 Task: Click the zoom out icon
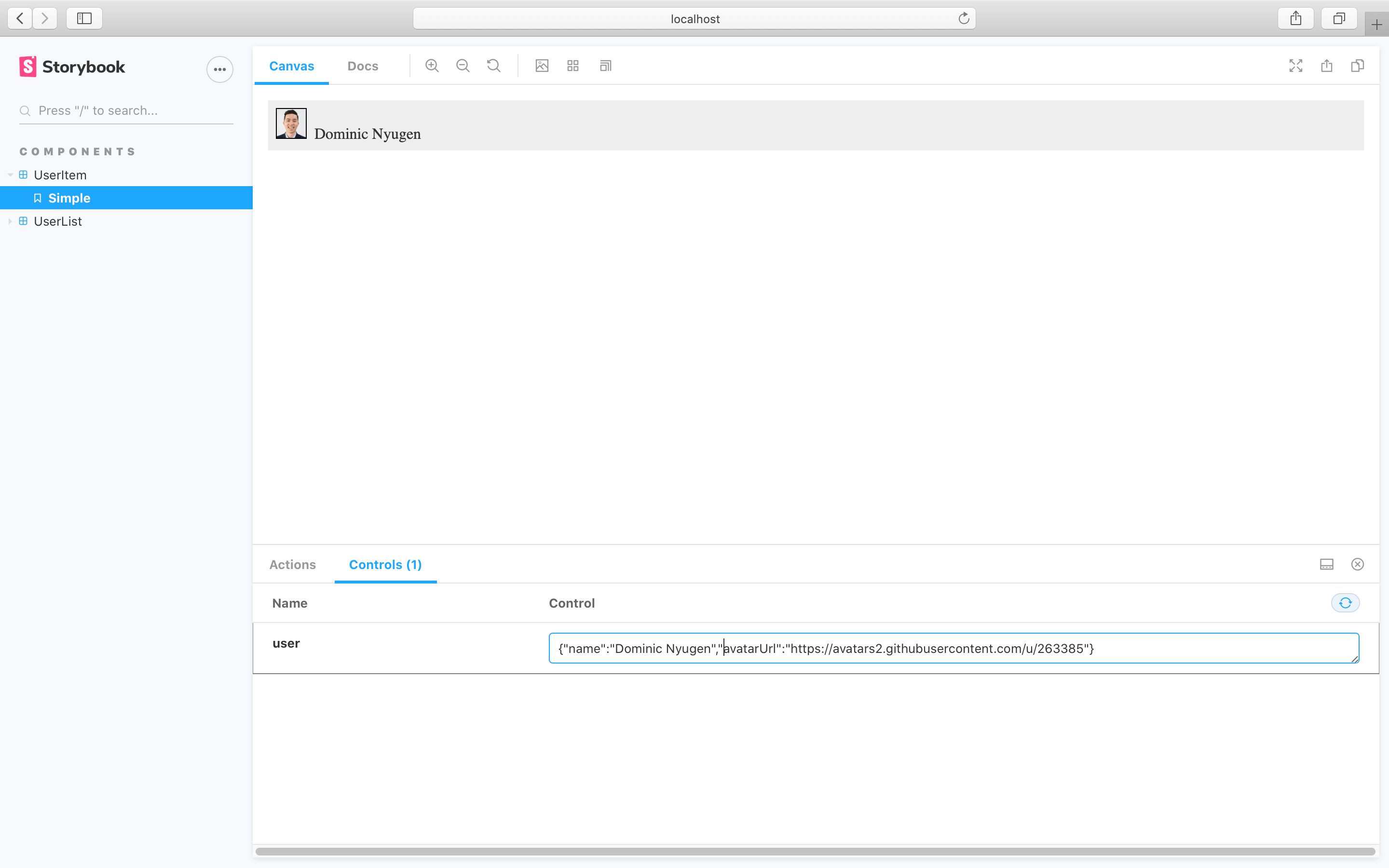[463, 65]
